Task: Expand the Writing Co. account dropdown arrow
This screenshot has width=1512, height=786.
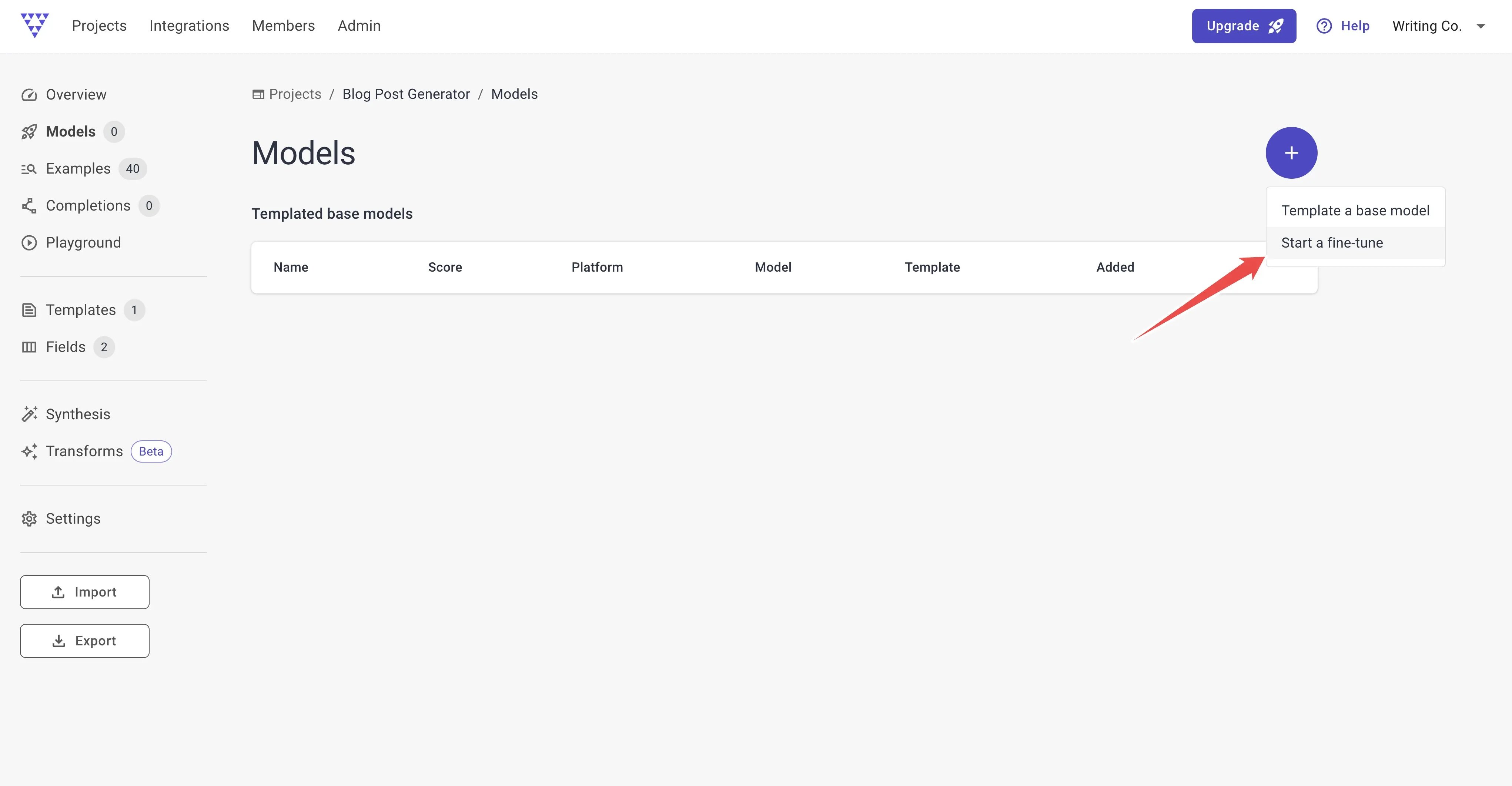Action: (x=1480, y=26)
